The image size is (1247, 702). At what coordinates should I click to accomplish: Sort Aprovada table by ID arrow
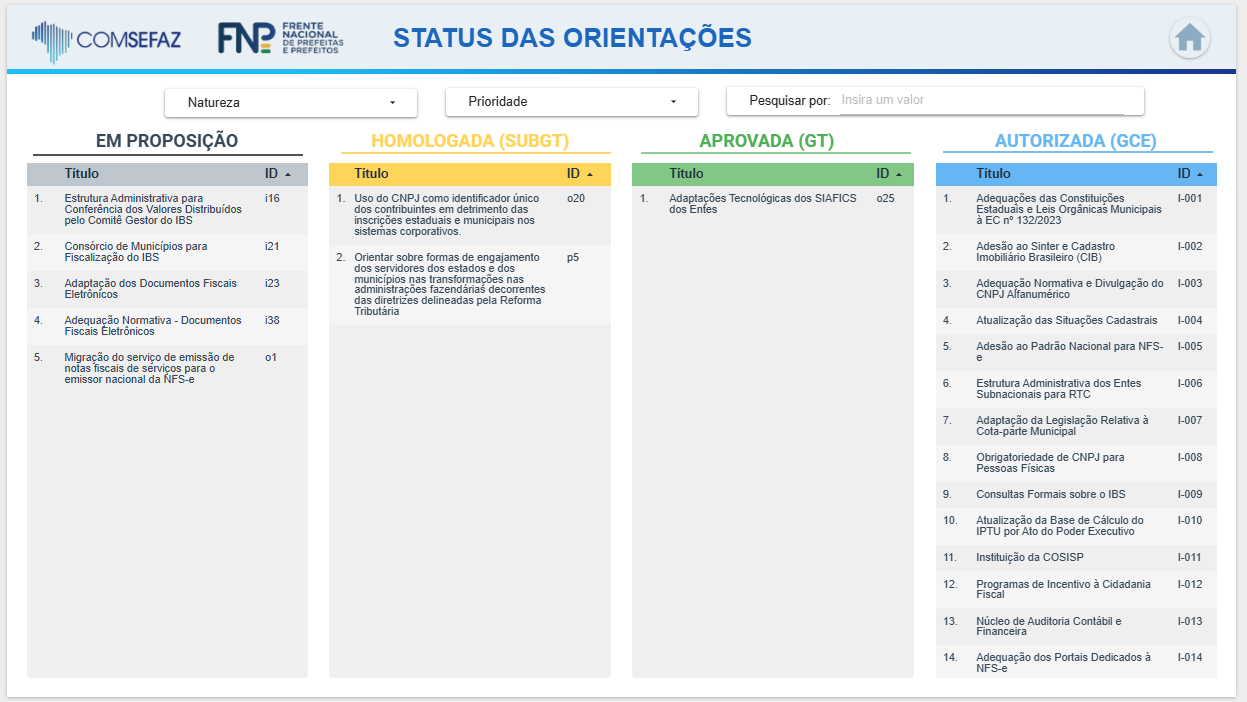click(899, 175)
